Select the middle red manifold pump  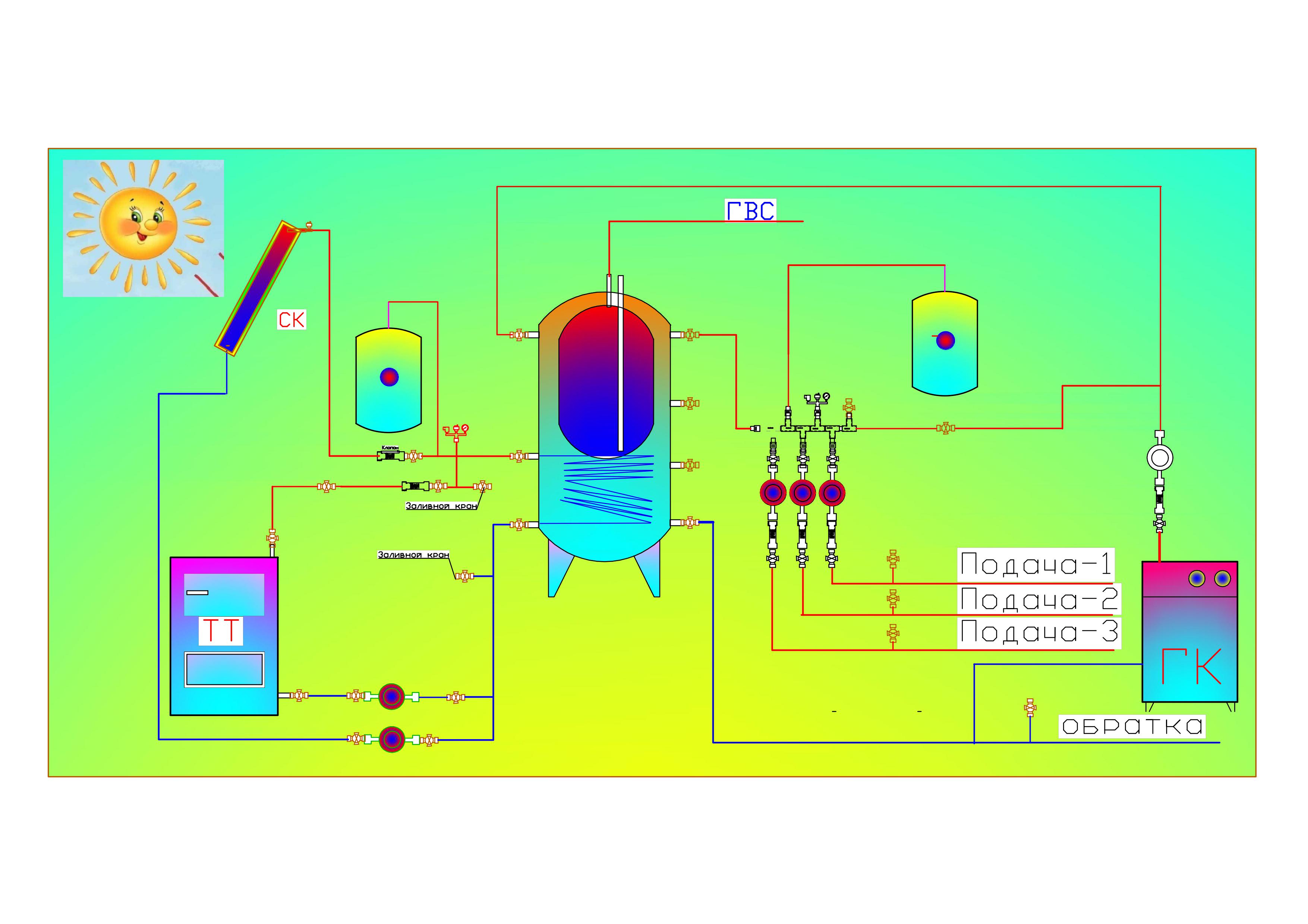(802, 493)
